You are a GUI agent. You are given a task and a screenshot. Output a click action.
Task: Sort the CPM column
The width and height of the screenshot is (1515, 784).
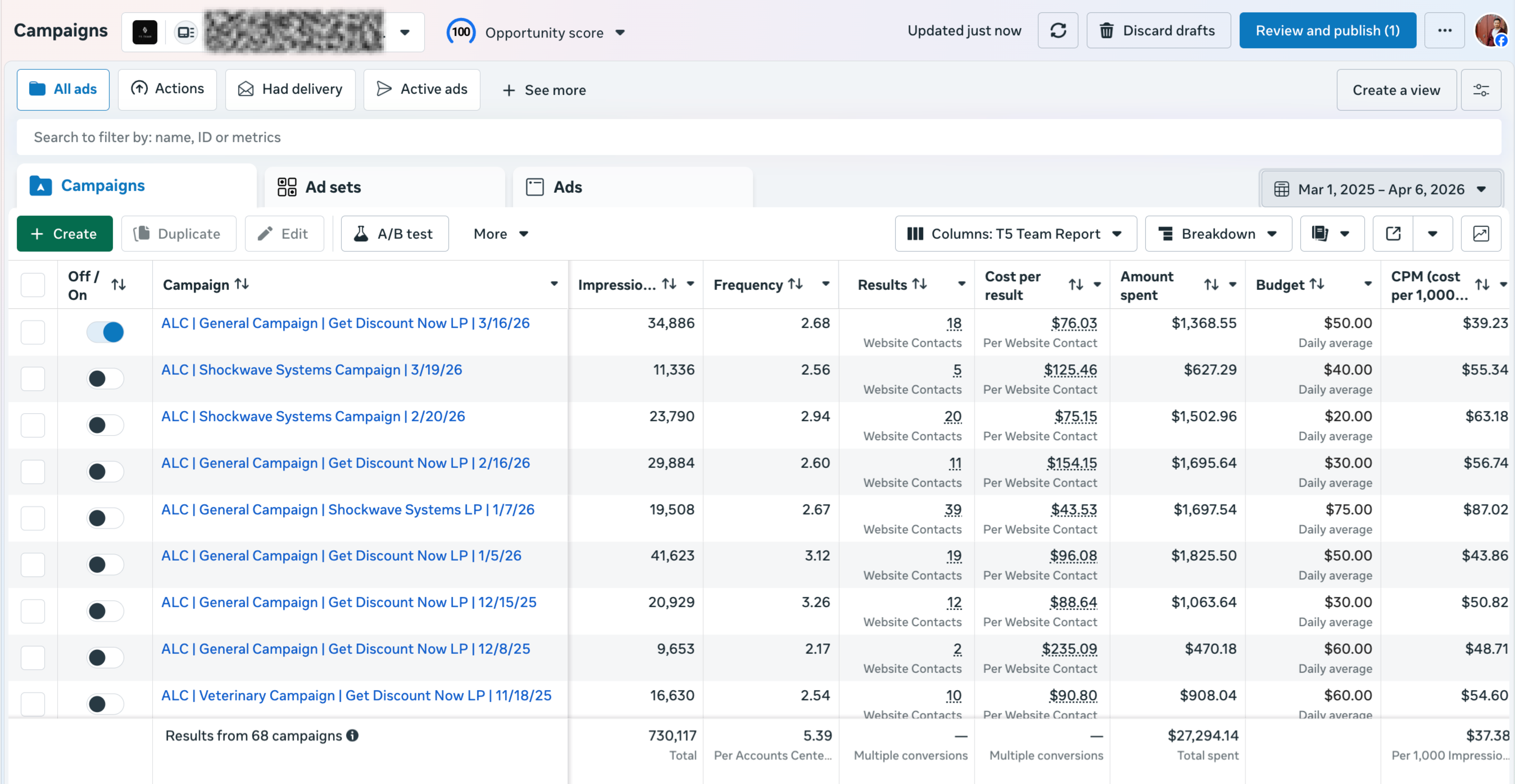tap(1482, 285)
